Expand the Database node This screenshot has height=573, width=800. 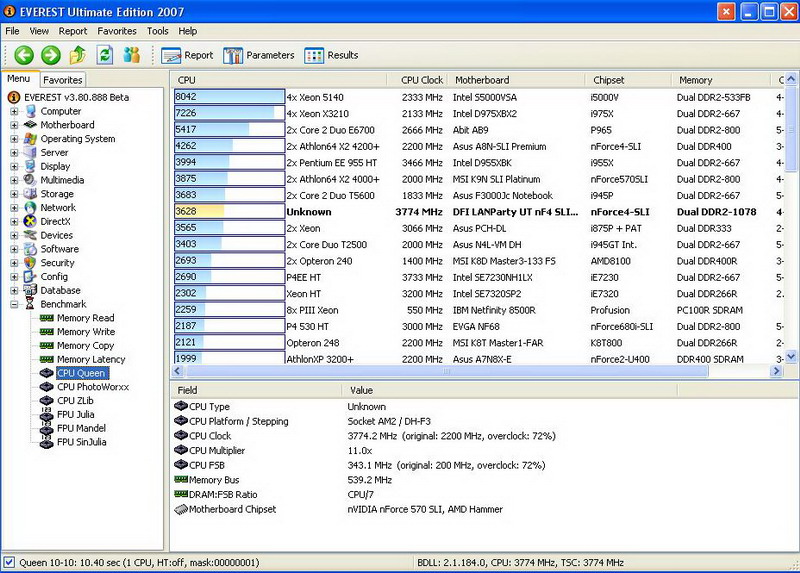point(14,290)
